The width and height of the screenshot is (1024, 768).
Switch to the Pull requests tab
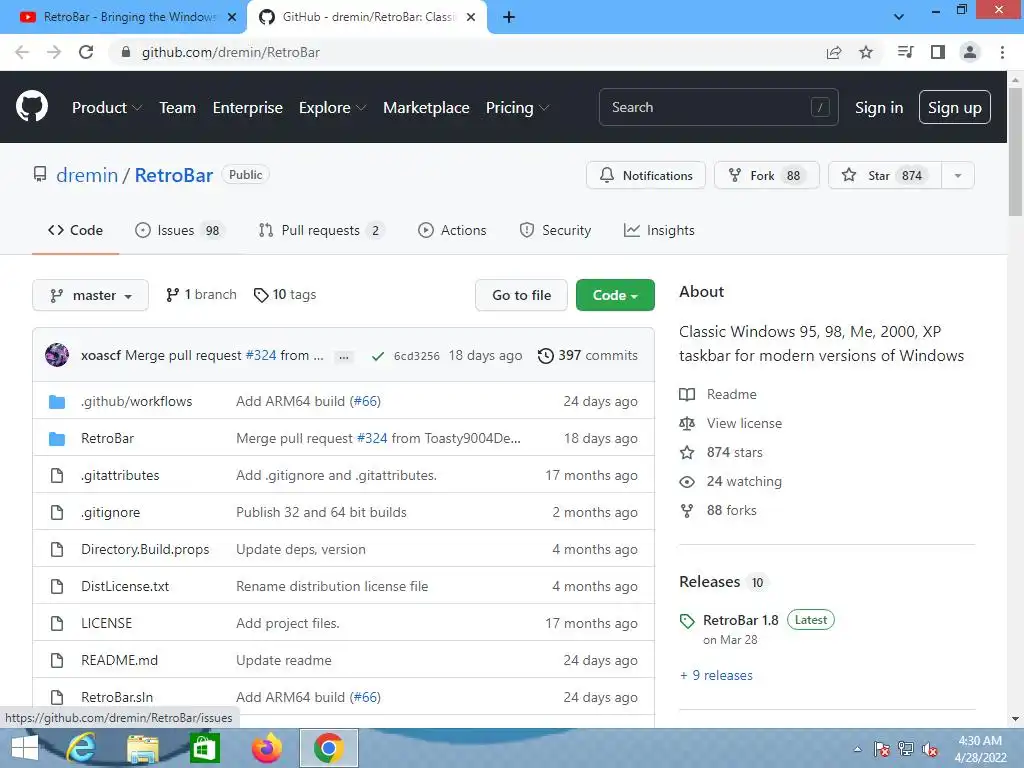(321, 231)
